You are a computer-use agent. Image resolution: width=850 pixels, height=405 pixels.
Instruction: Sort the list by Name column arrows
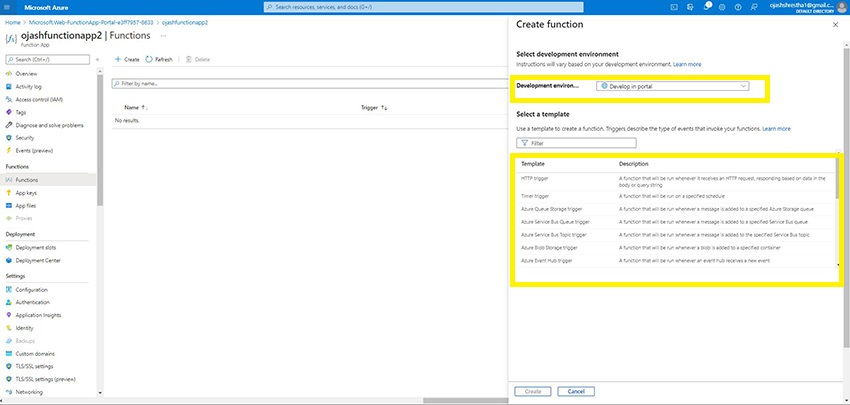(145, 108)
